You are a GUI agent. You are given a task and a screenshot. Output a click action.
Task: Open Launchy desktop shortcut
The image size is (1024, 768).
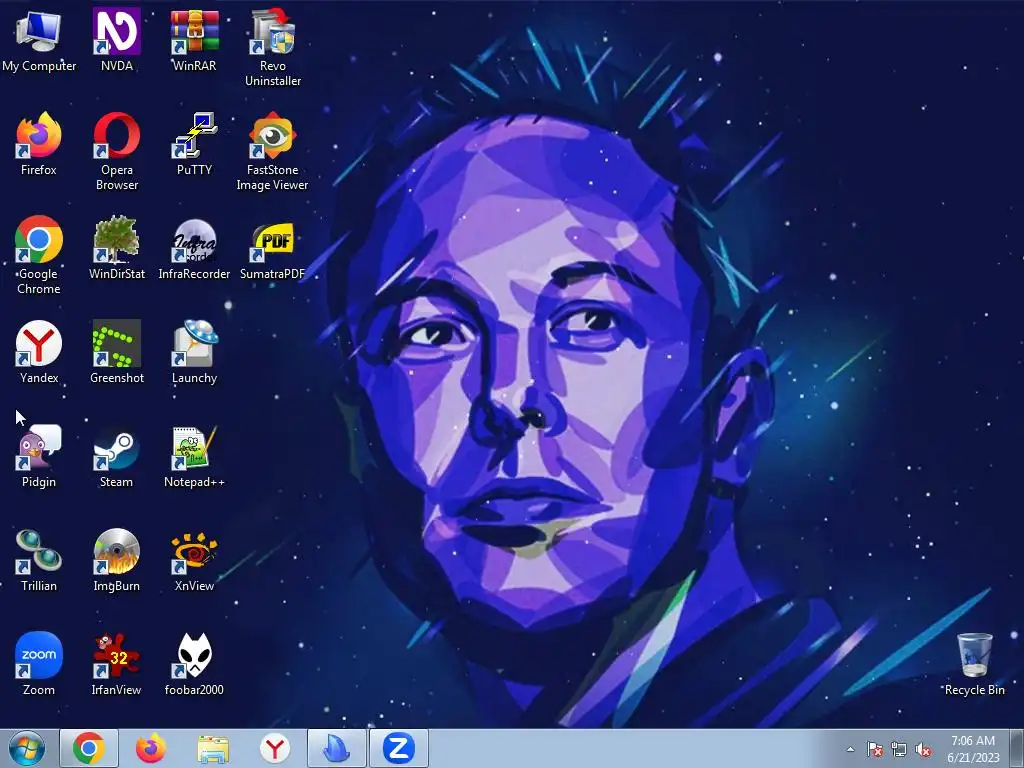(x=194, y=353)
